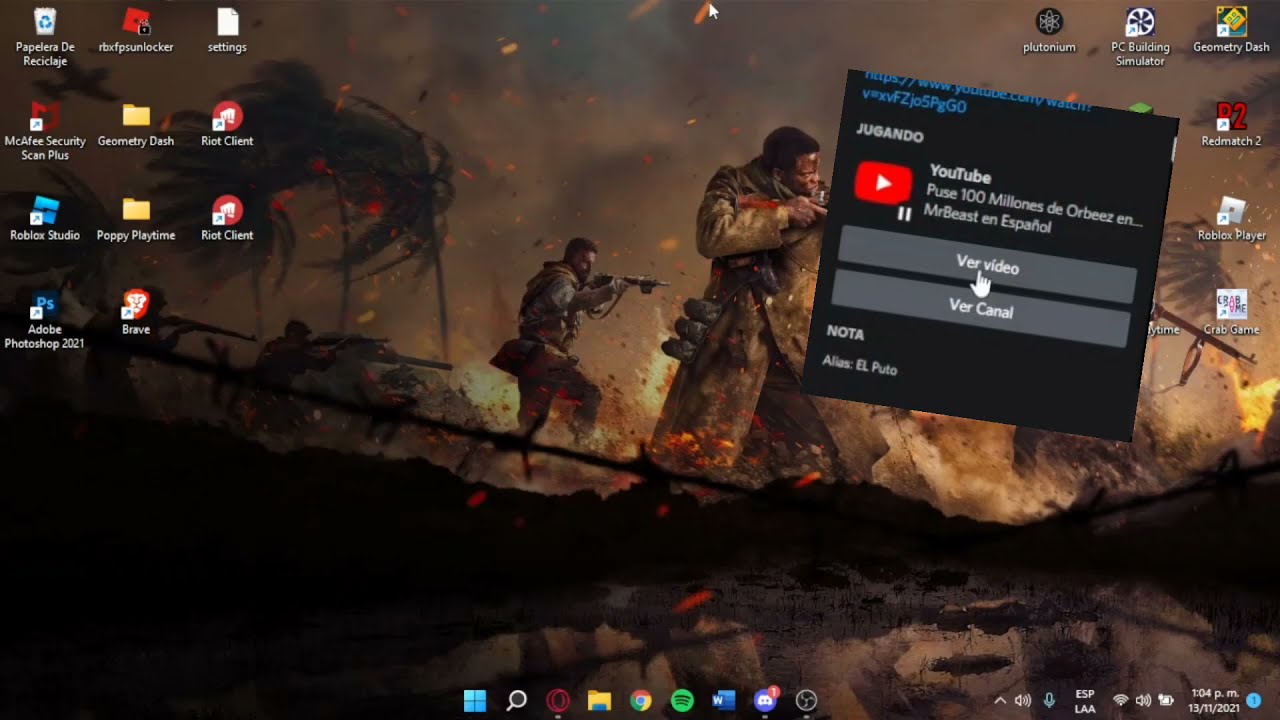This screenshot has width=1280, height=720.
Task: Click the YouTube logo in the activity card
Action: click(883, 183)
